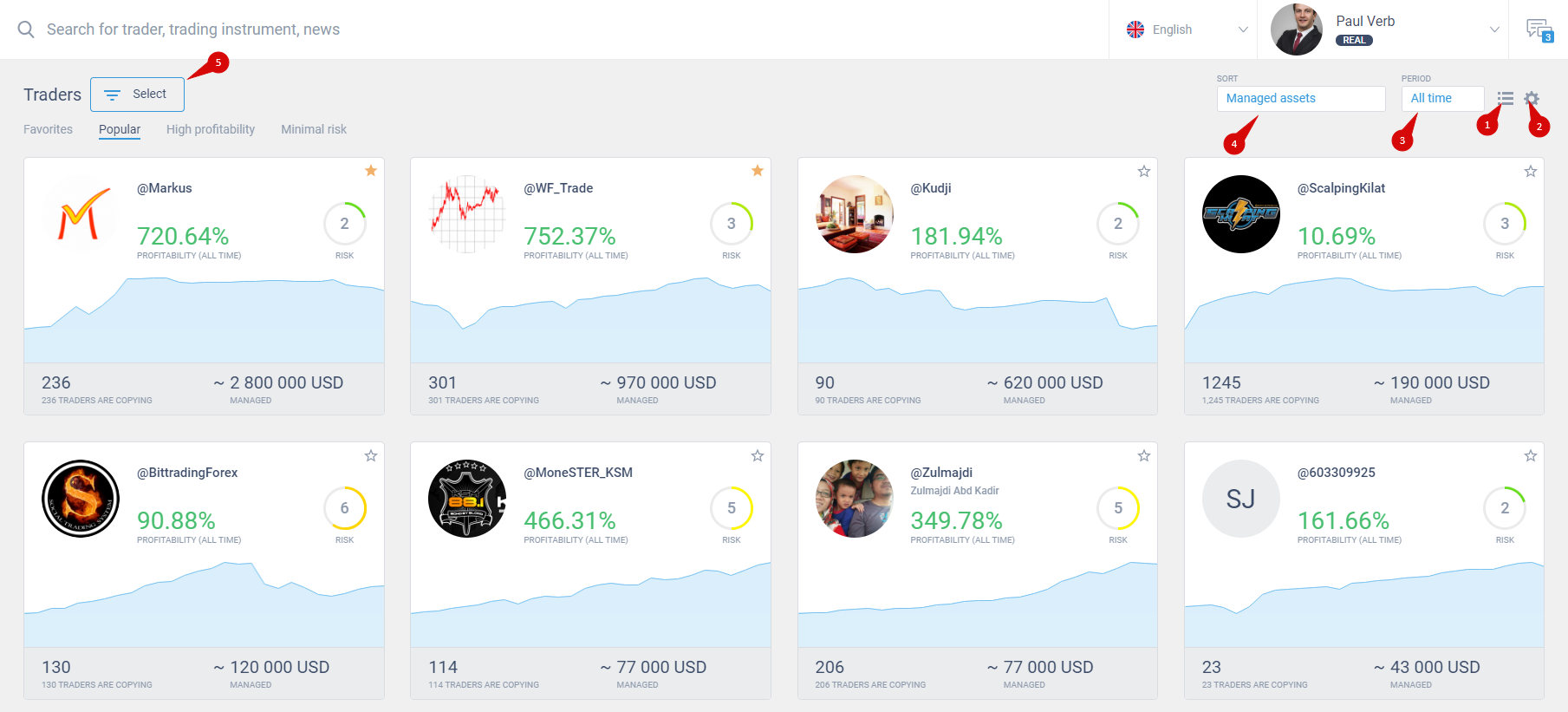This screenshot has height=712, width=1568.
Task: Click the Select filter button
Action: (x=137, y=95)
